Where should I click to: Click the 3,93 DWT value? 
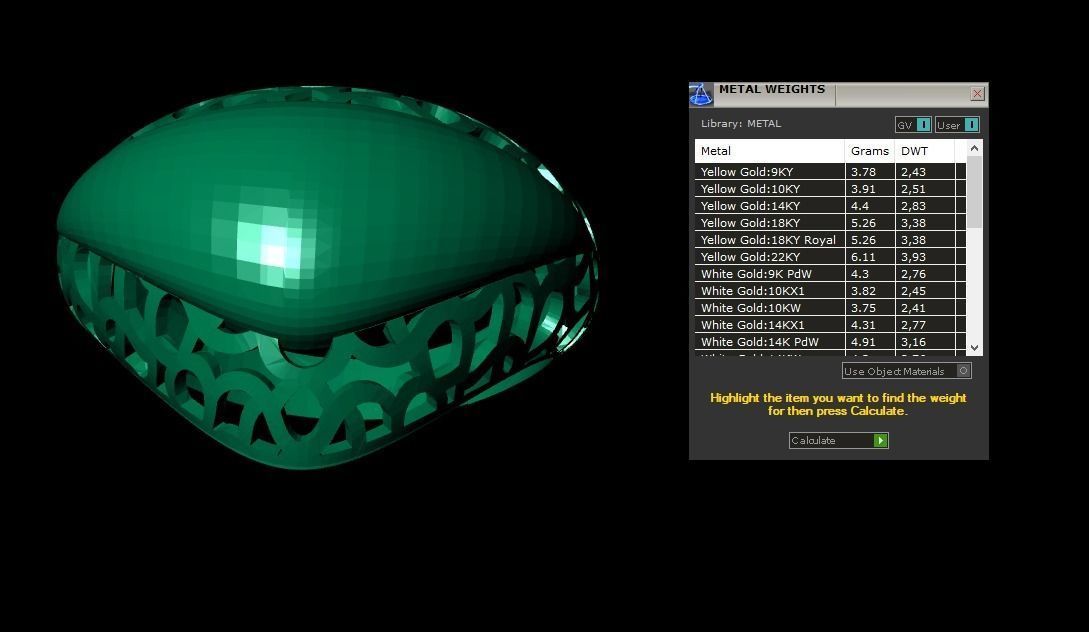coord(913,257)
